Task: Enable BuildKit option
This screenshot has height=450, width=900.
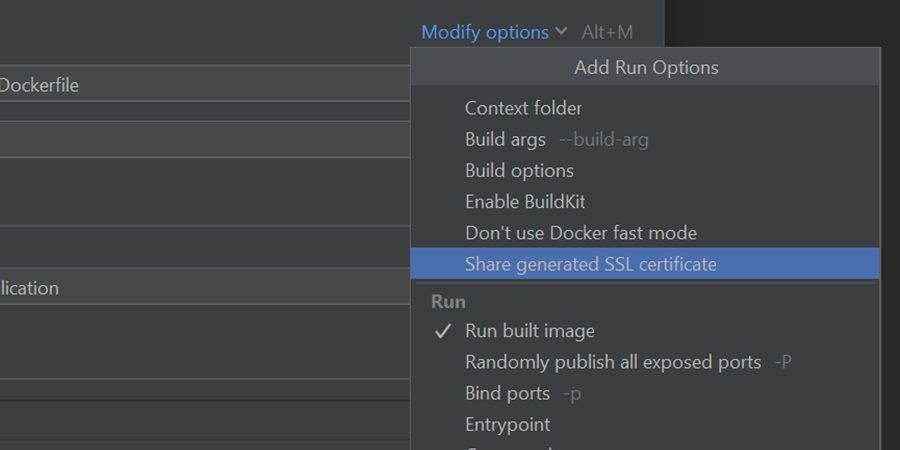Action: coord(525,202)
